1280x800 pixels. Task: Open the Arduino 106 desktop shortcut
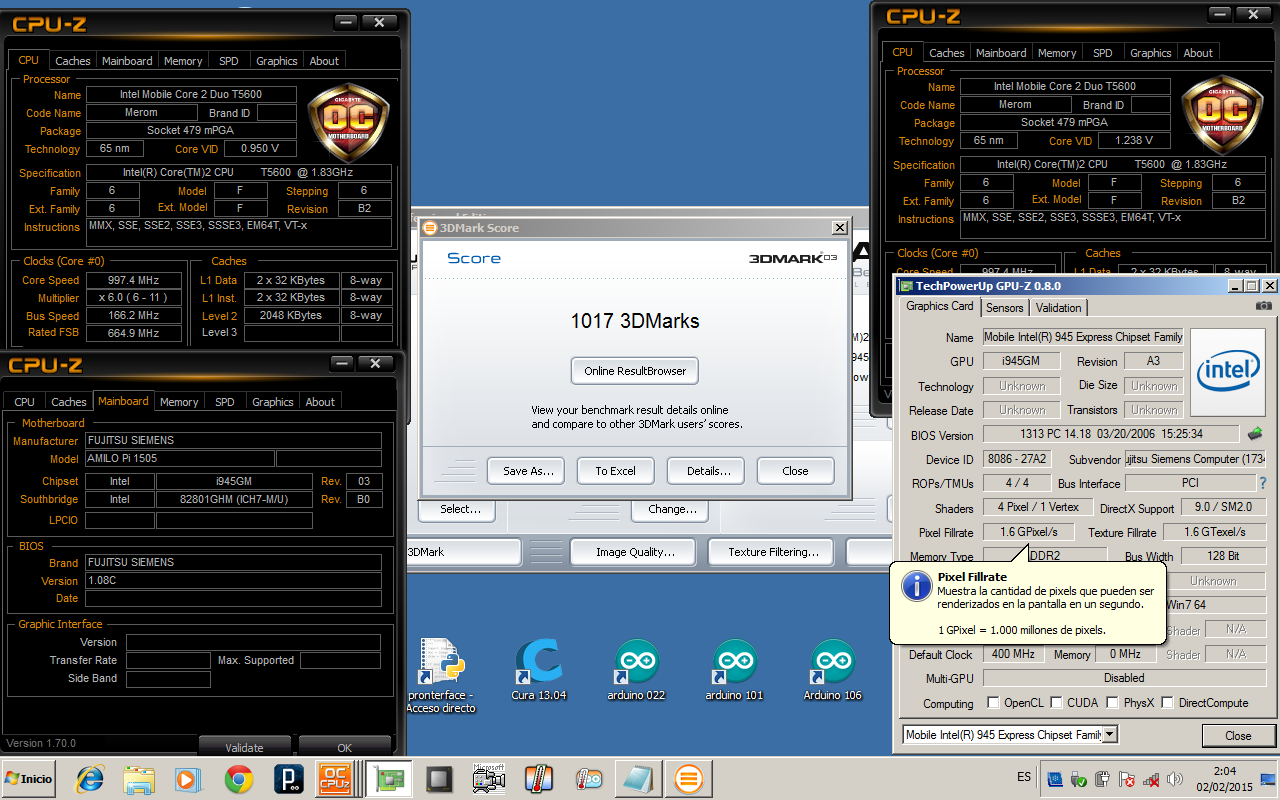coord(832,669)
